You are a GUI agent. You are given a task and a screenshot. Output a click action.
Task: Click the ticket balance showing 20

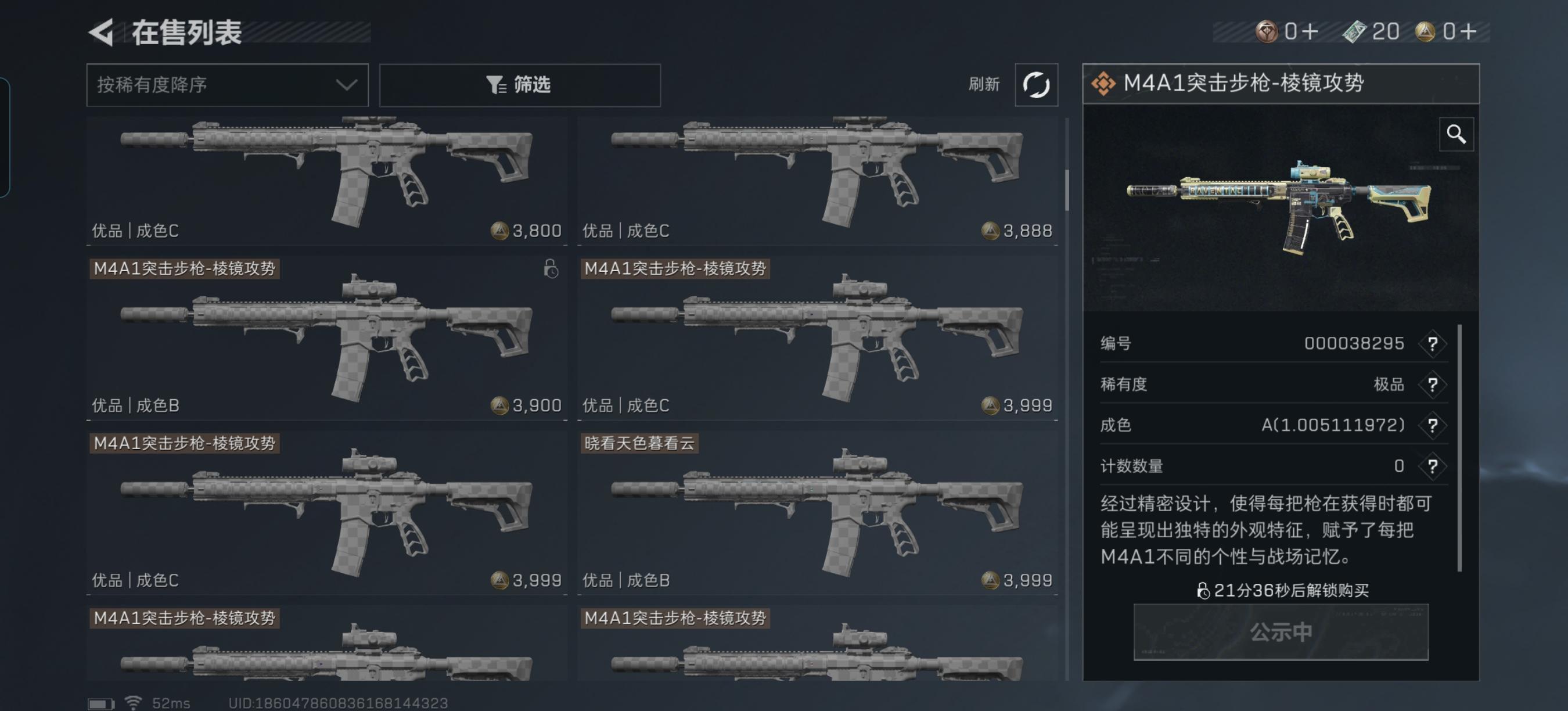[x=1371, y=31]
